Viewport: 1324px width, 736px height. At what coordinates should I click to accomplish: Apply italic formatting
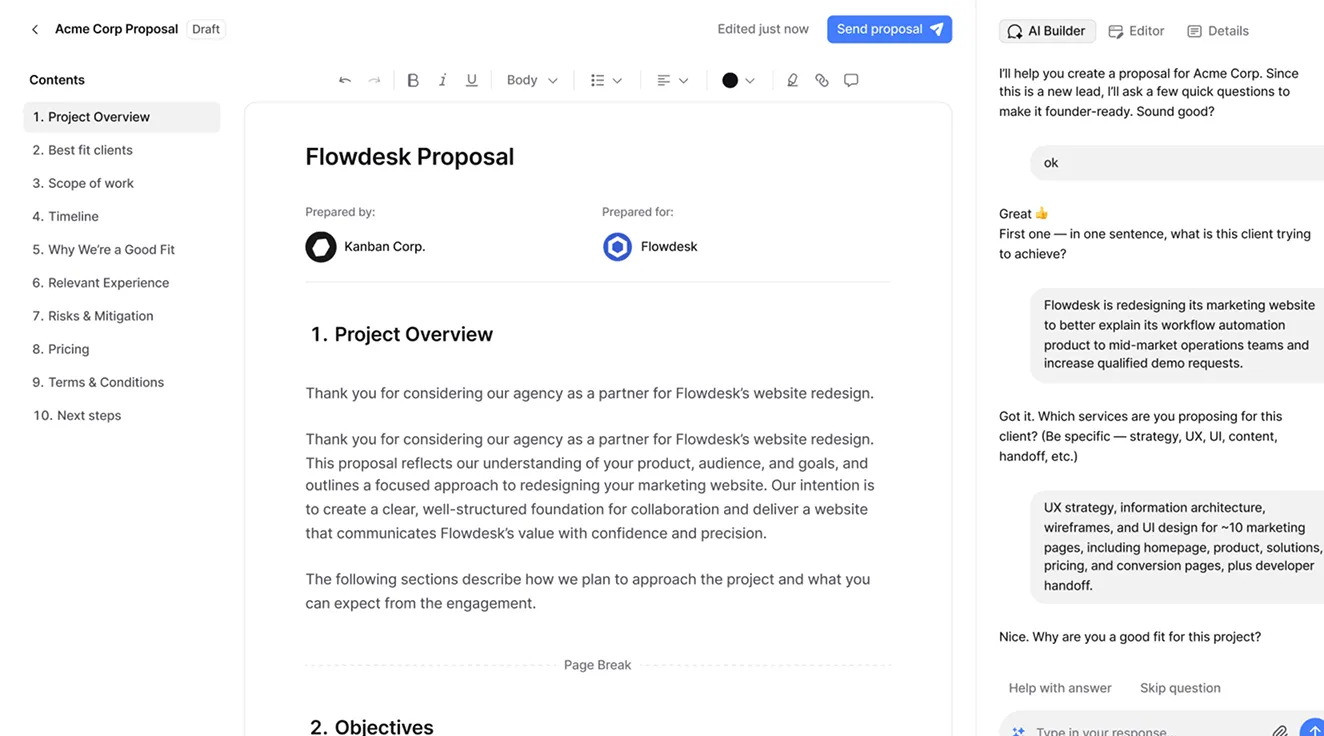pyautogui.click(x=442, y=79)
